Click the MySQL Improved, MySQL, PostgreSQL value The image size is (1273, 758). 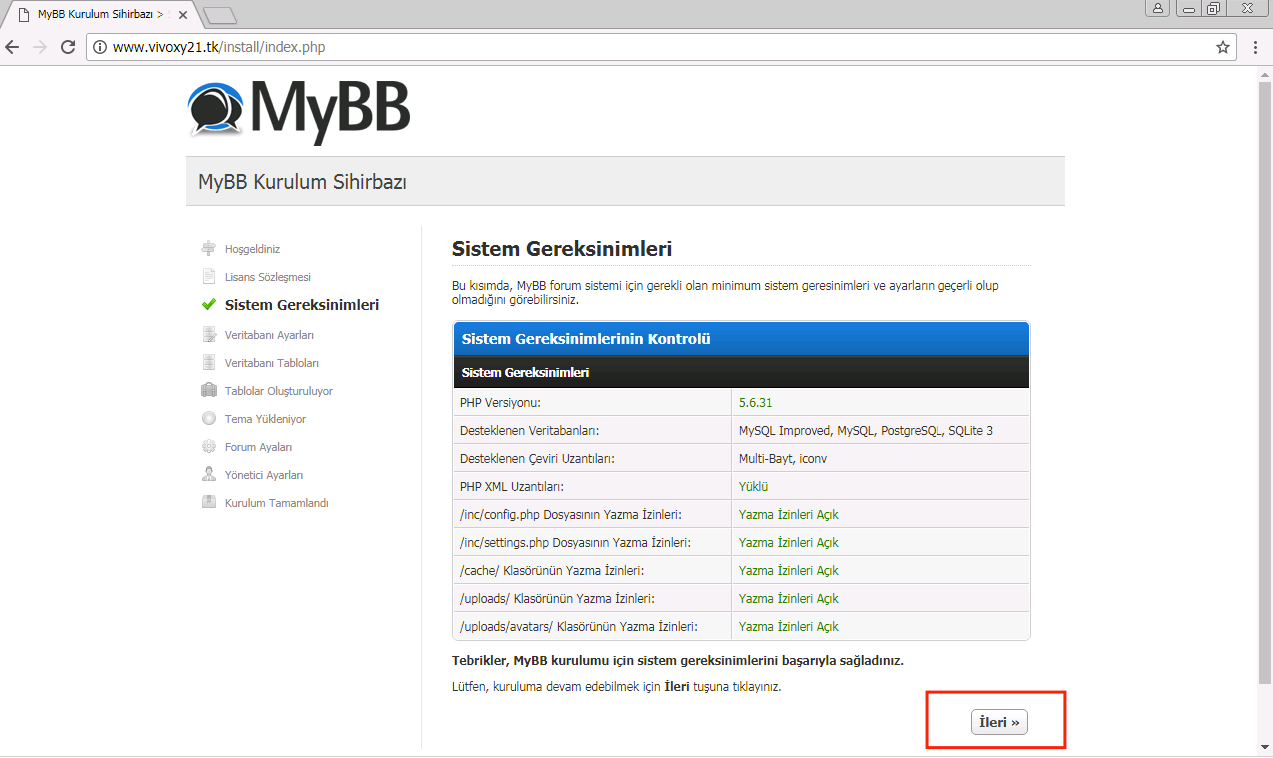pos(866,431)
